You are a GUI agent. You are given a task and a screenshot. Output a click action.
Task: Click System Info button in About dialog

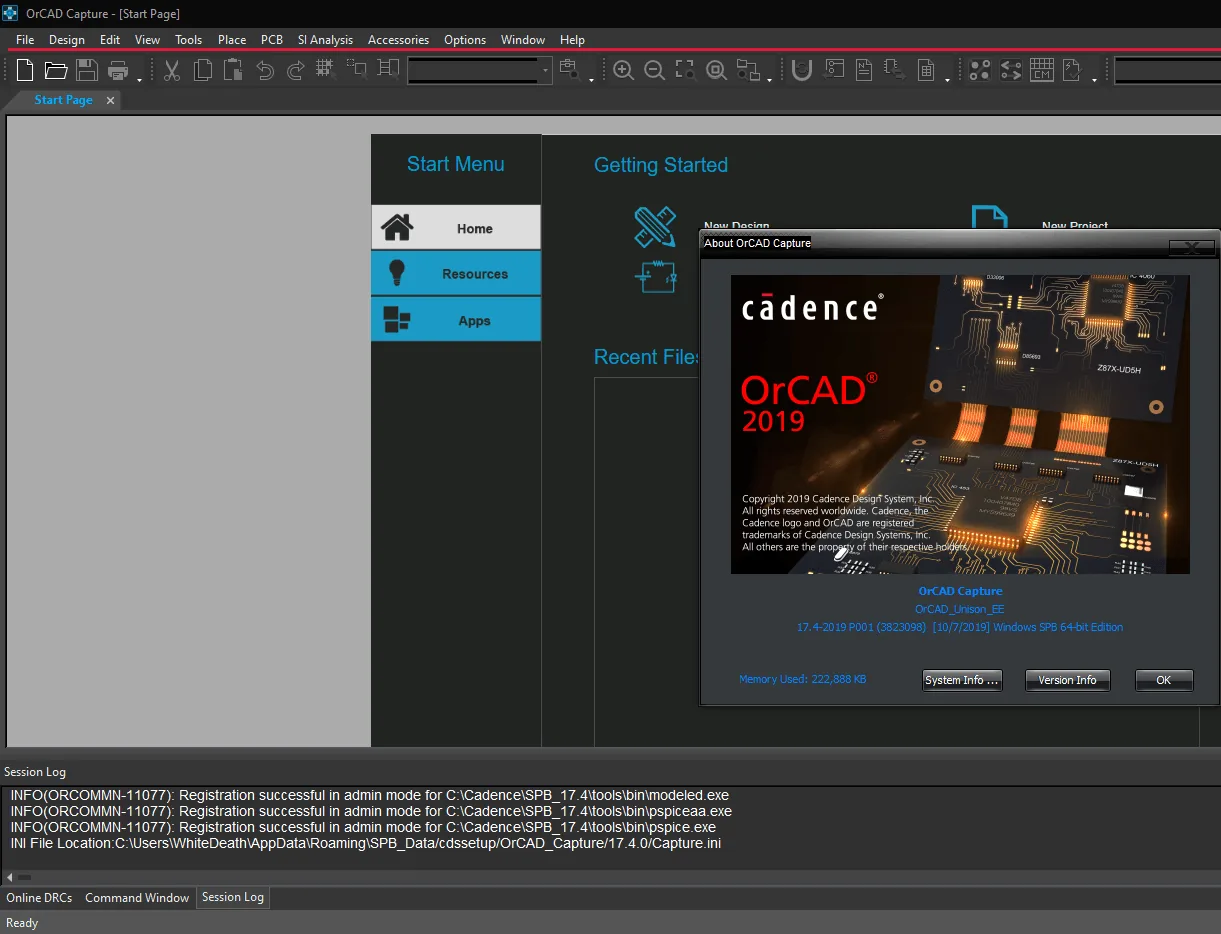coord(962,680)
